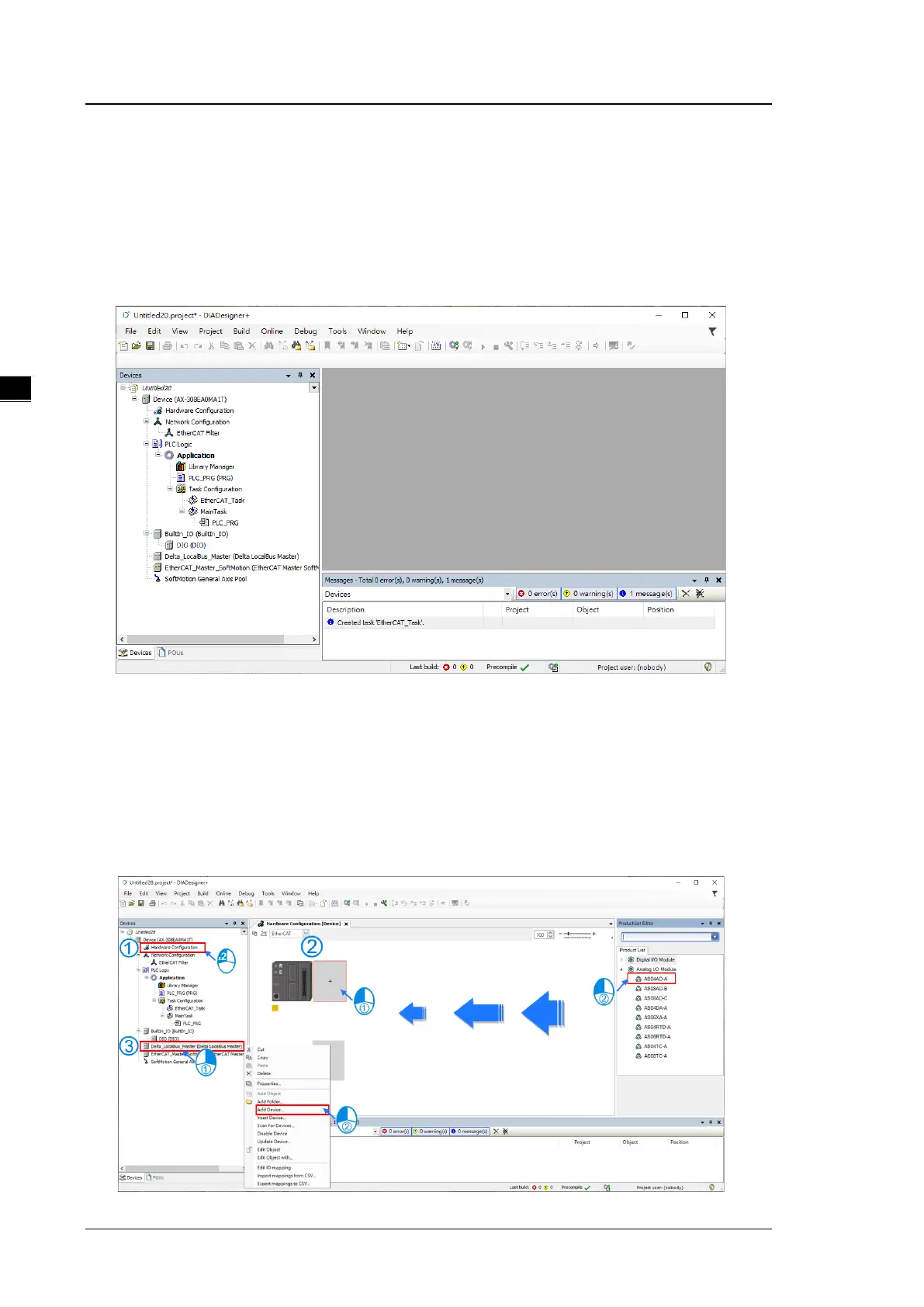The height and width of the screenshot is (1307, 924).
Task: Click Paste icon in Untitled20 toolbar
Action: (x=238, y=346)
